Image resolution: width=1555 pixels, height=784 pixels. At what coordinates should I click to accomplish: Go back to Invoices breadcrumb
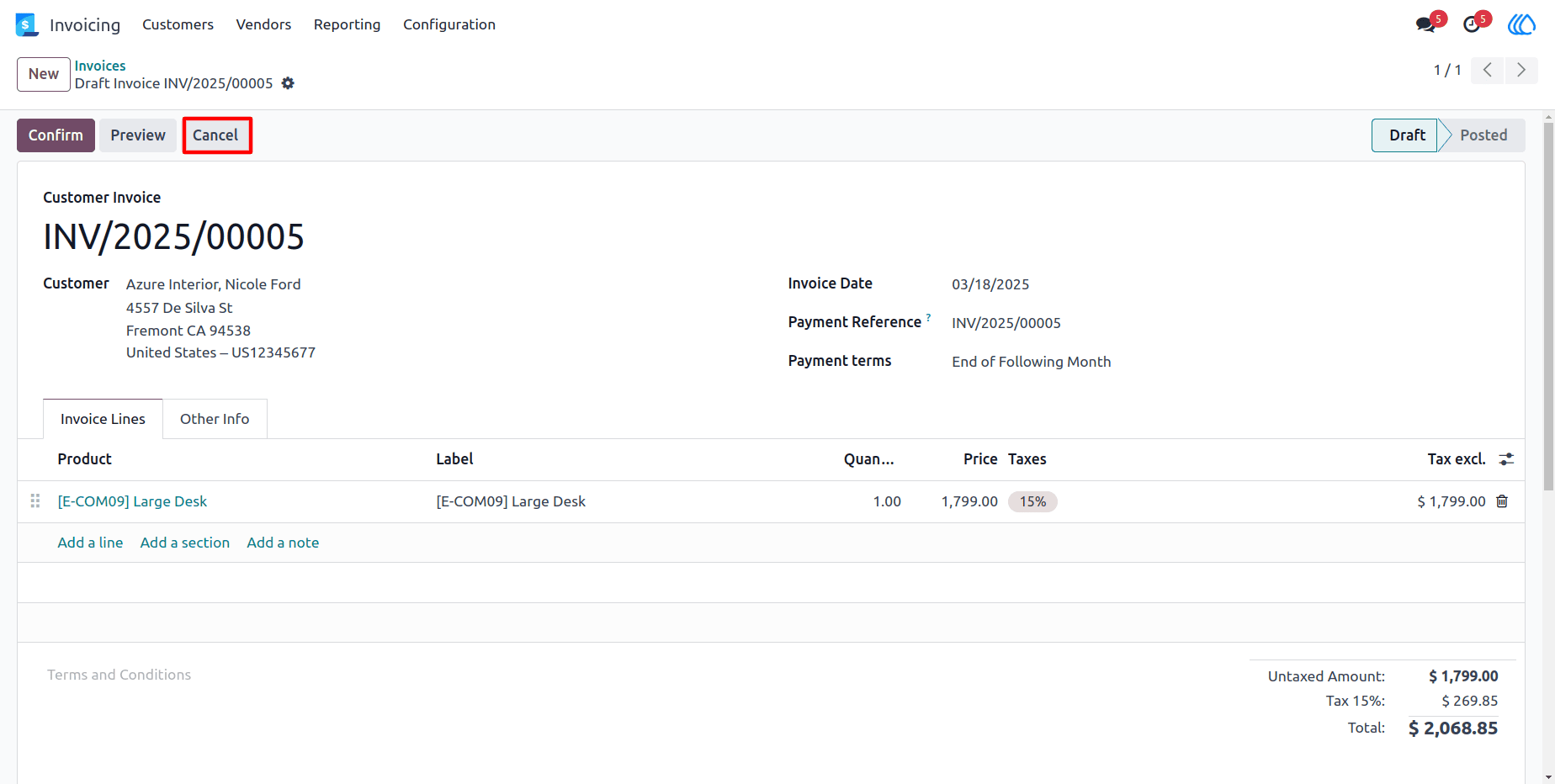click(100, 66)
